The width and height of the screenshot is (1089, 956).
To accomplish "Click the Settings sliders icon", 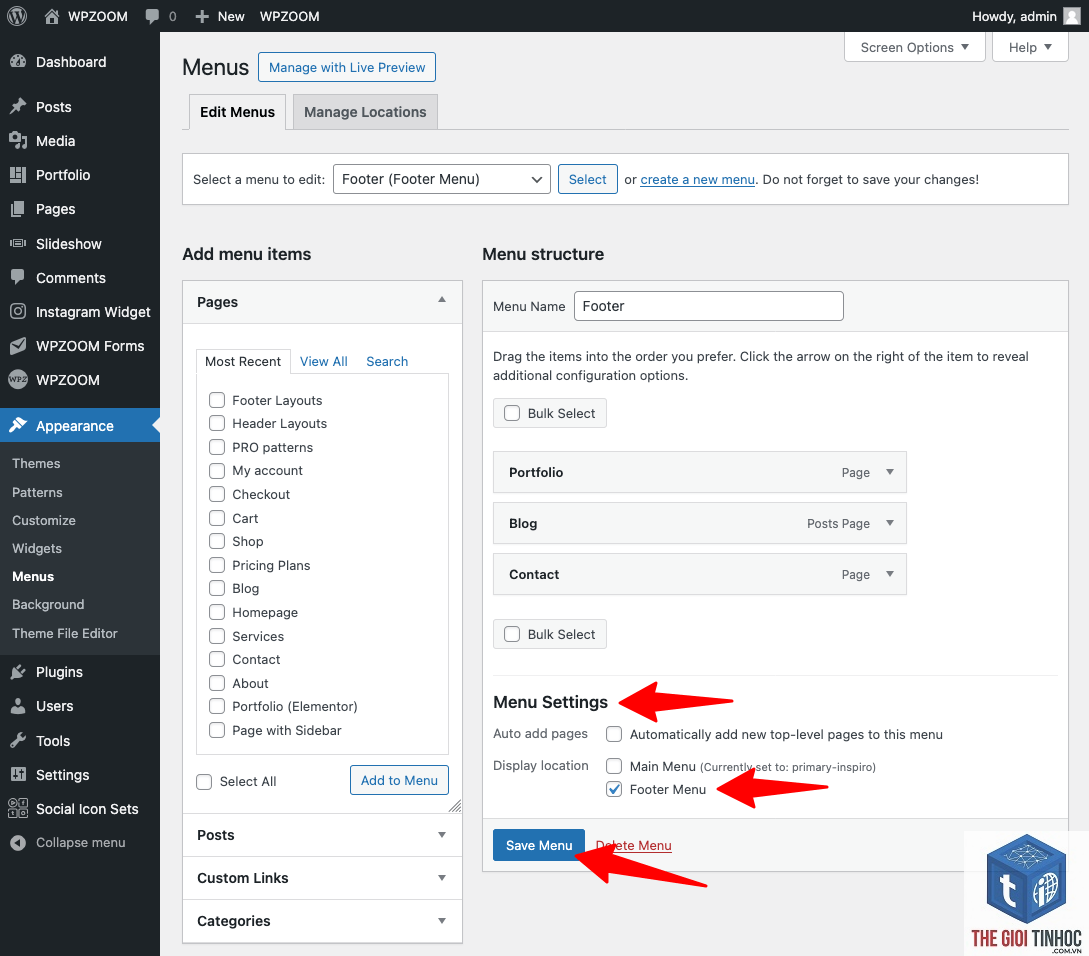I will [x=18, y=774].
